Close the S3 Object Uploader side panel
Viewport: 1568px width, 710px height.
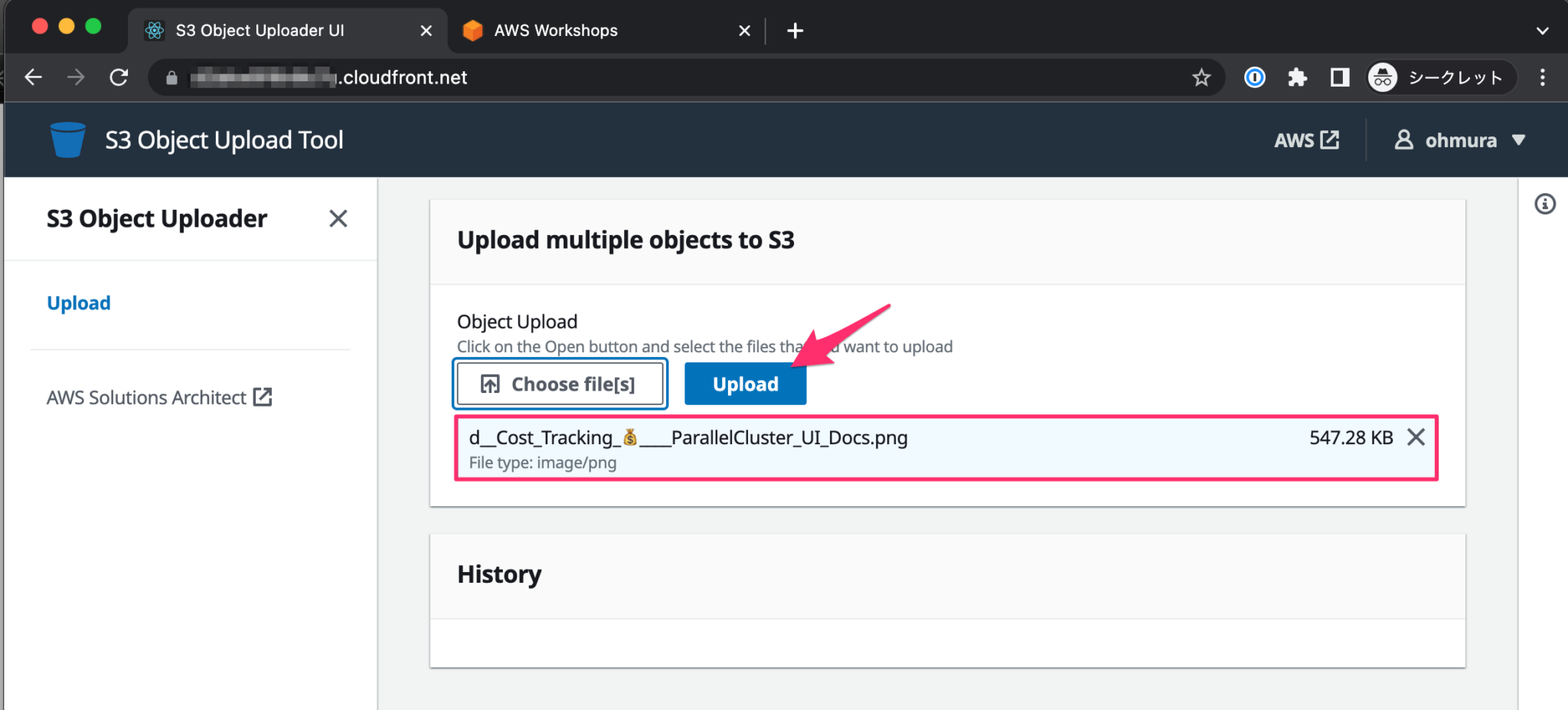[x=338, y=219]
